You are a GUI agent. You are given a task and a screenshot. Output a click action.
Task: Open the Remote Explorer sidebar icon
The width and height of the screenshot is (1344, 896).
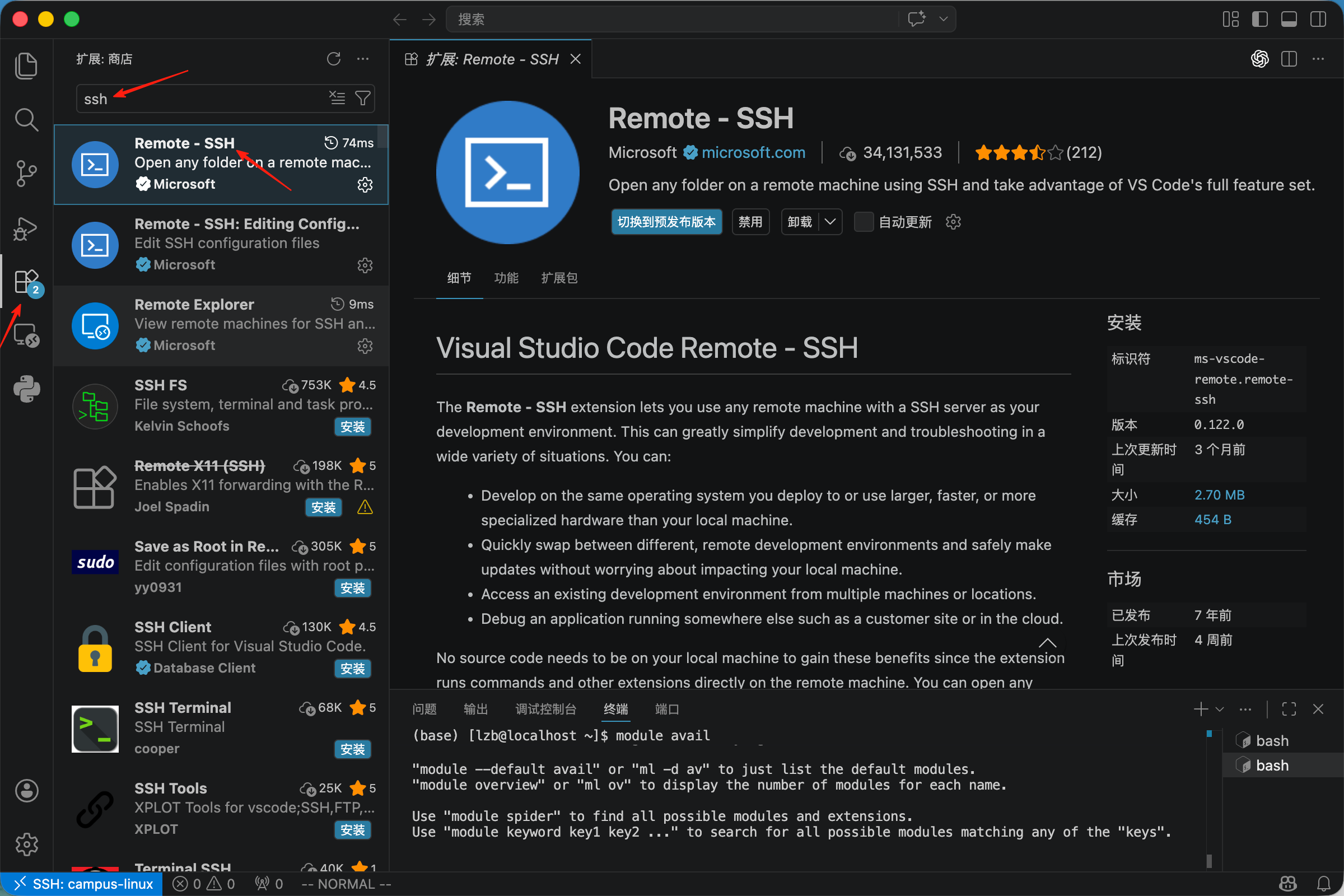point(26,335)
